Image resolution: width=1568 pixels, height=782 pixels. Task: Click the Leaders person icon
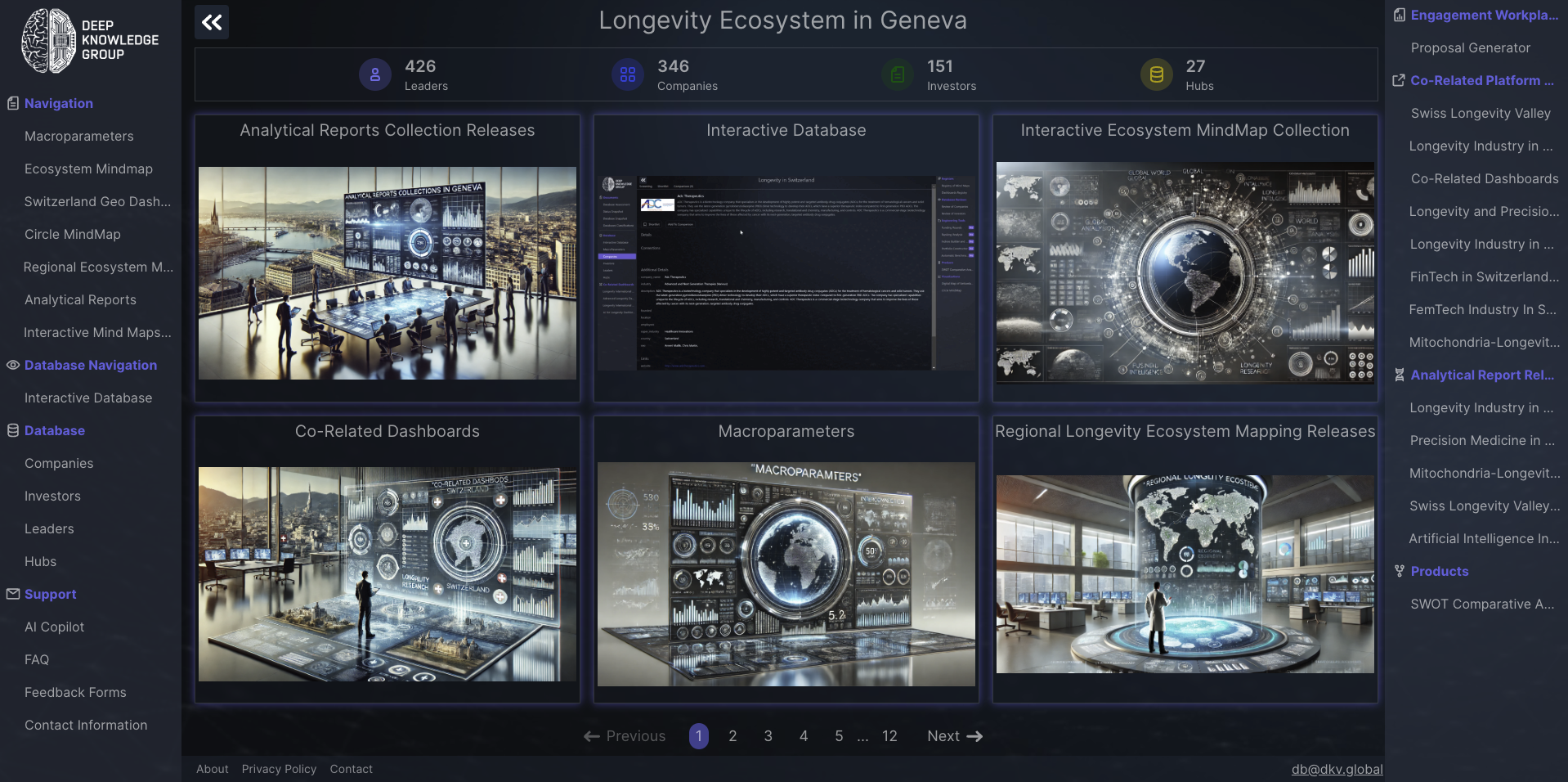[374, 75]
